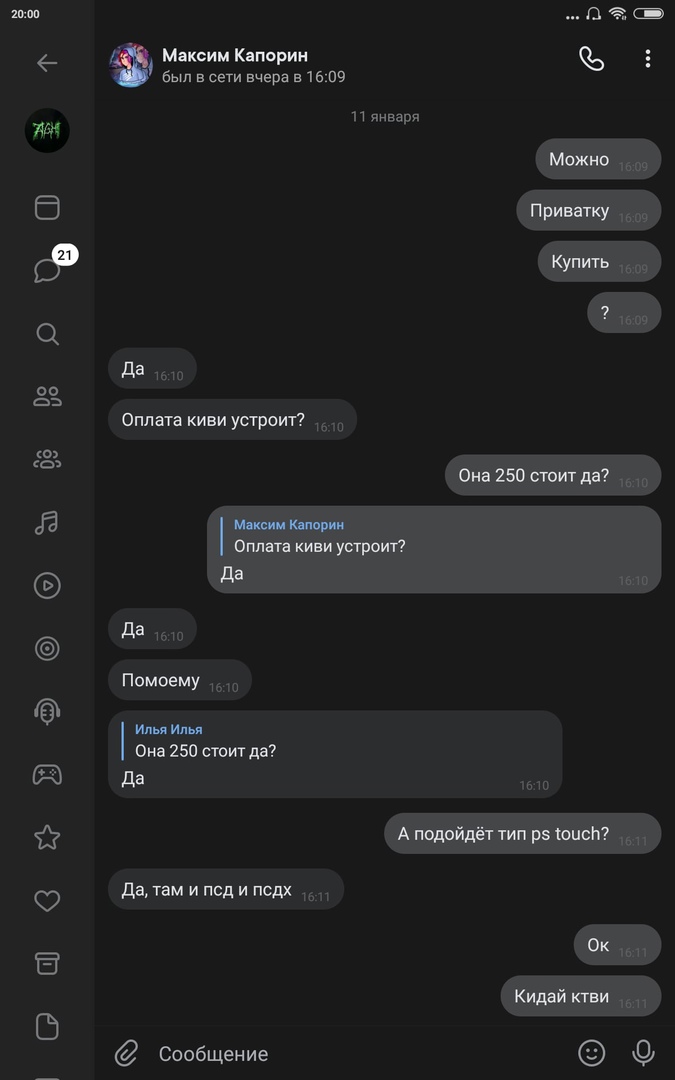Open the communities groups icon
Viewport: 675px width, 1080px height.
point(47,460)
